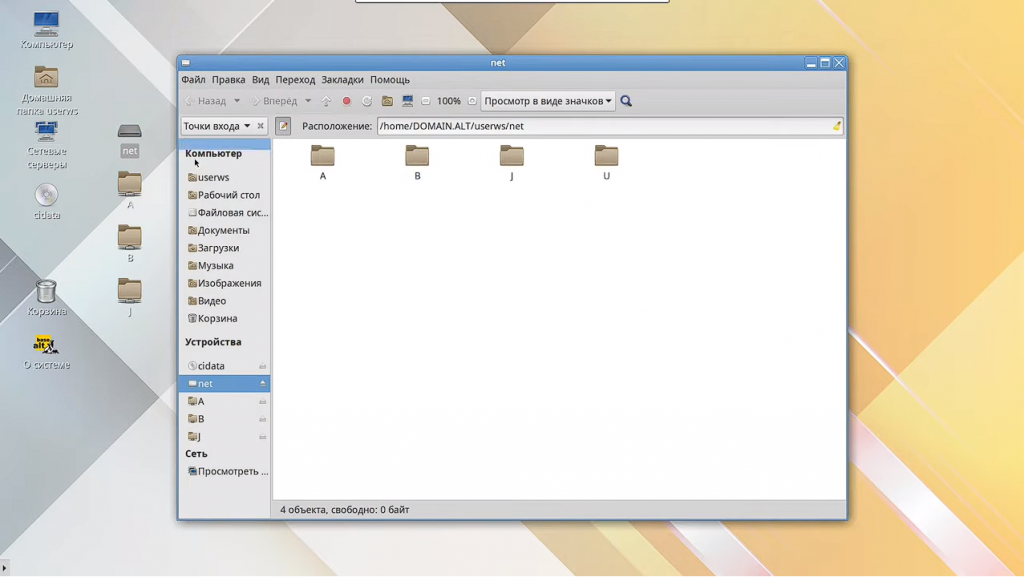Click the eject icon beside sidebar B
The width and height of the screenshot is (1024, 577).
[x=263, y=419]
